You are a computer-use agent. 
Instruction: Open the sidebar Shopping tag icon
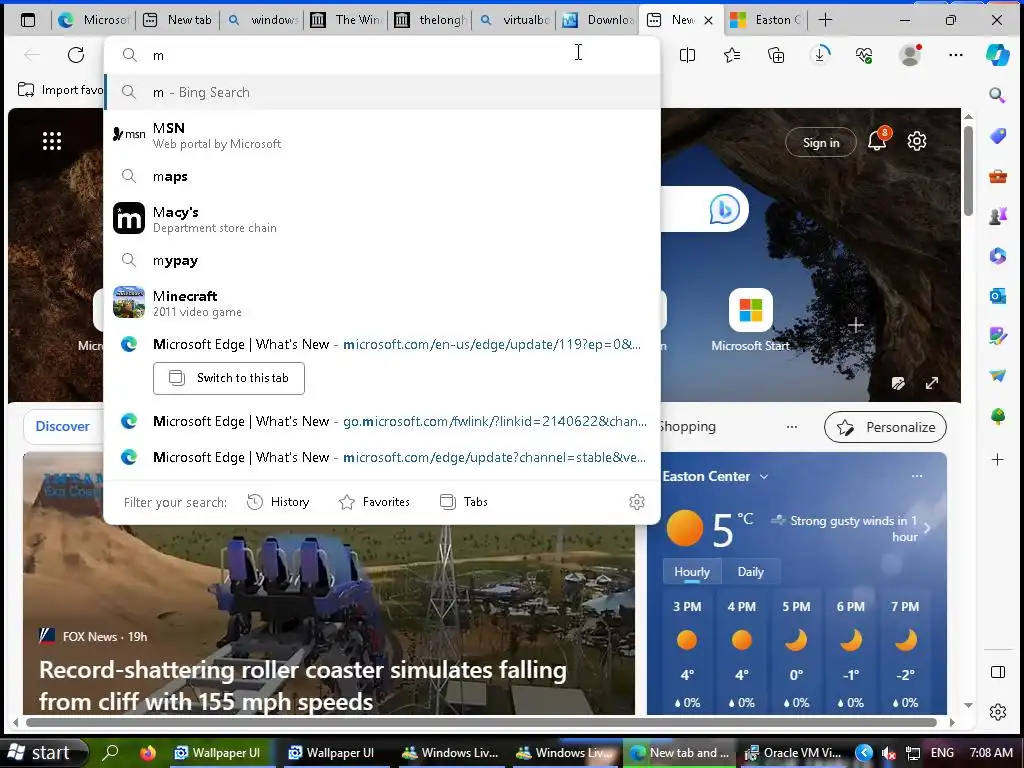pyautogui.click(x=997, y=136)
